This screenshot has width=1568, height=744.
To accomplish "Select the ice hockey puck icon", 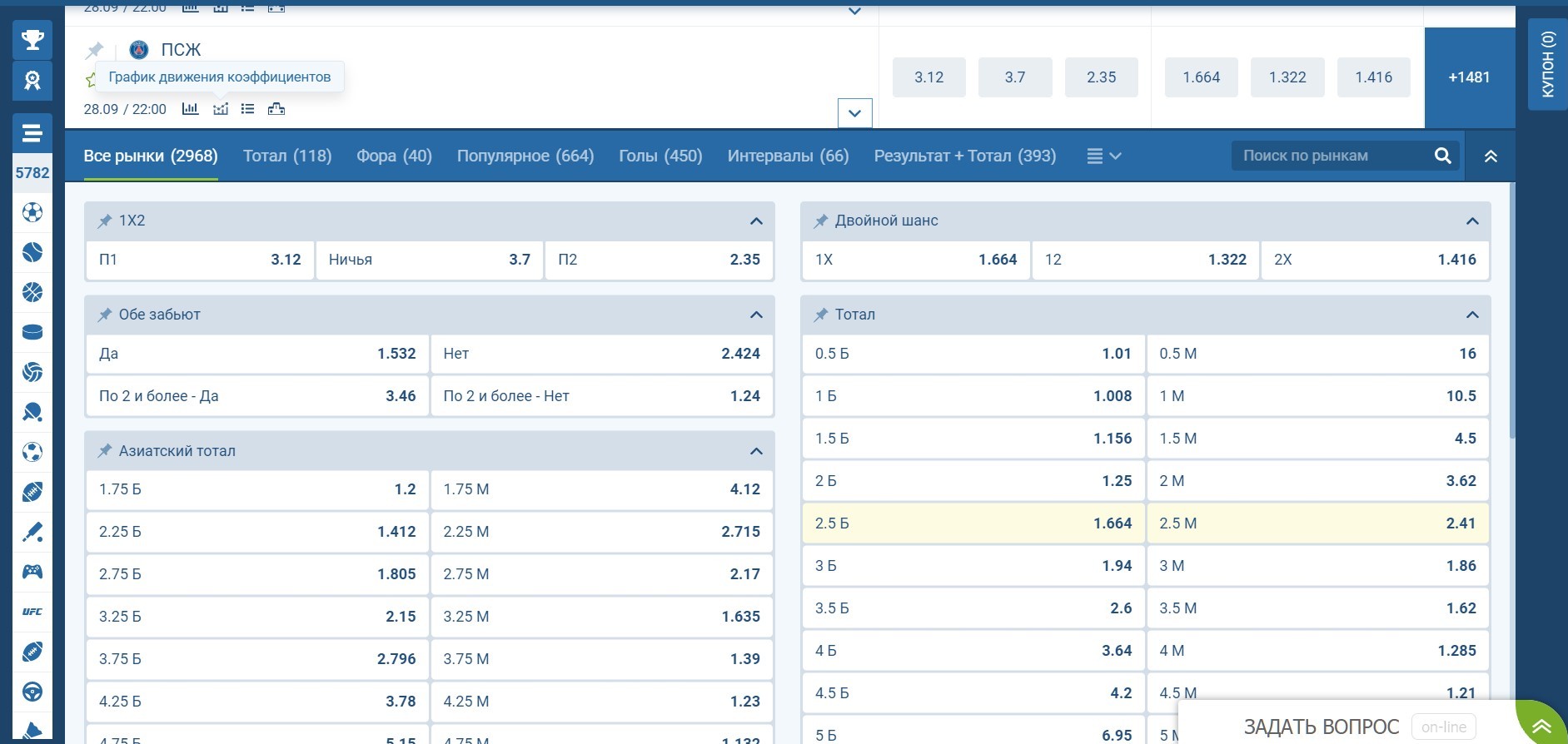I will tap(32, 332).
